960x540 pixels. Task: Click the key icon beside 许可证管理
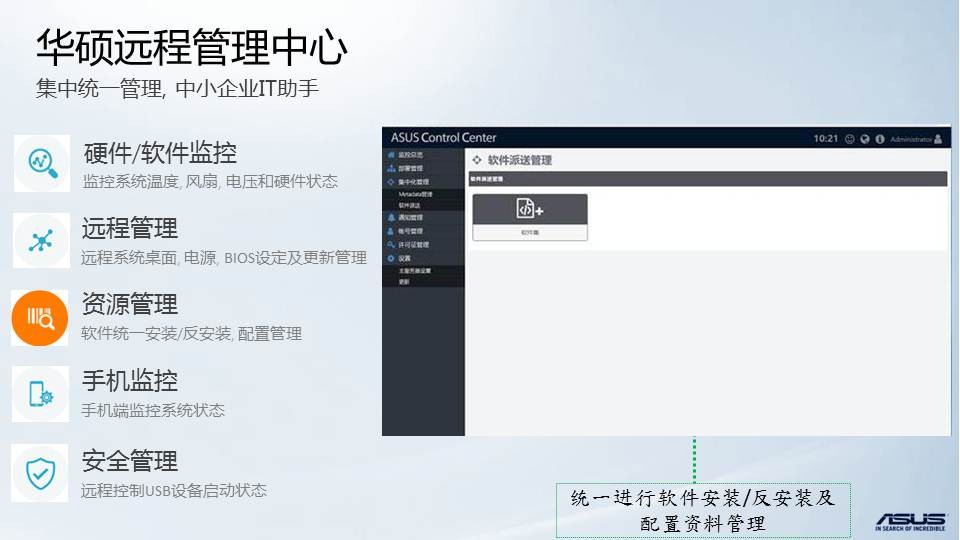click(x=391, y=244)
